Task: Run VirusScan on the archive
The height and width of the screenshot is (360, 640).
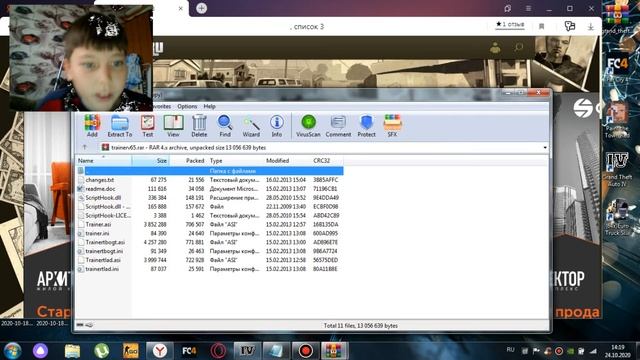Action: click(308, 126)
